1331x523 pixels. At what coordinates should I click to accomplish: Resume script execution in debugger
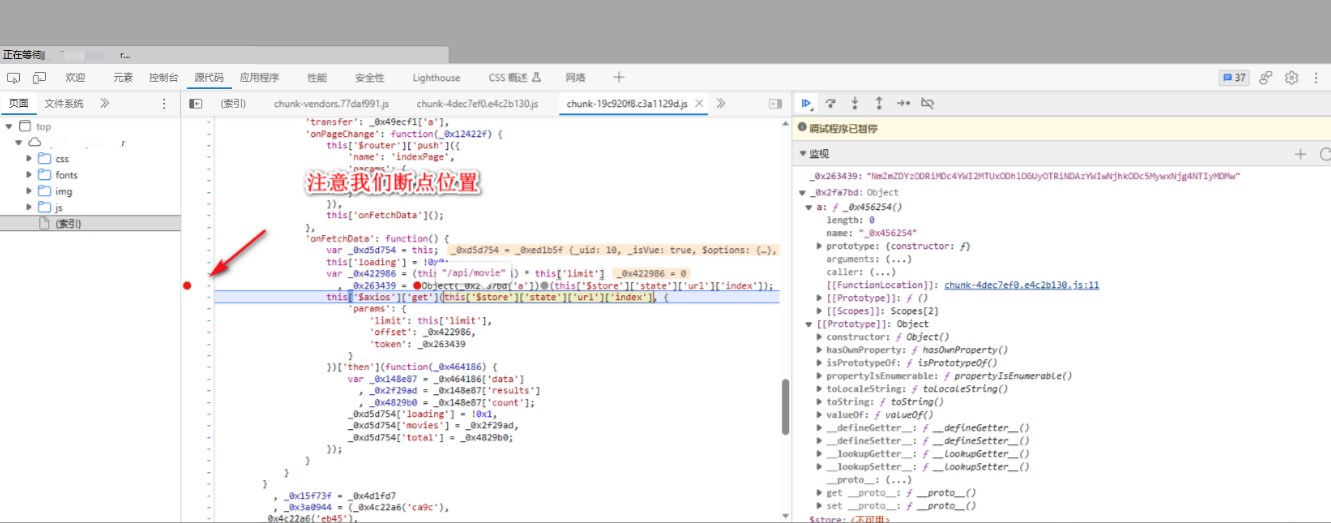pos(806,103)
